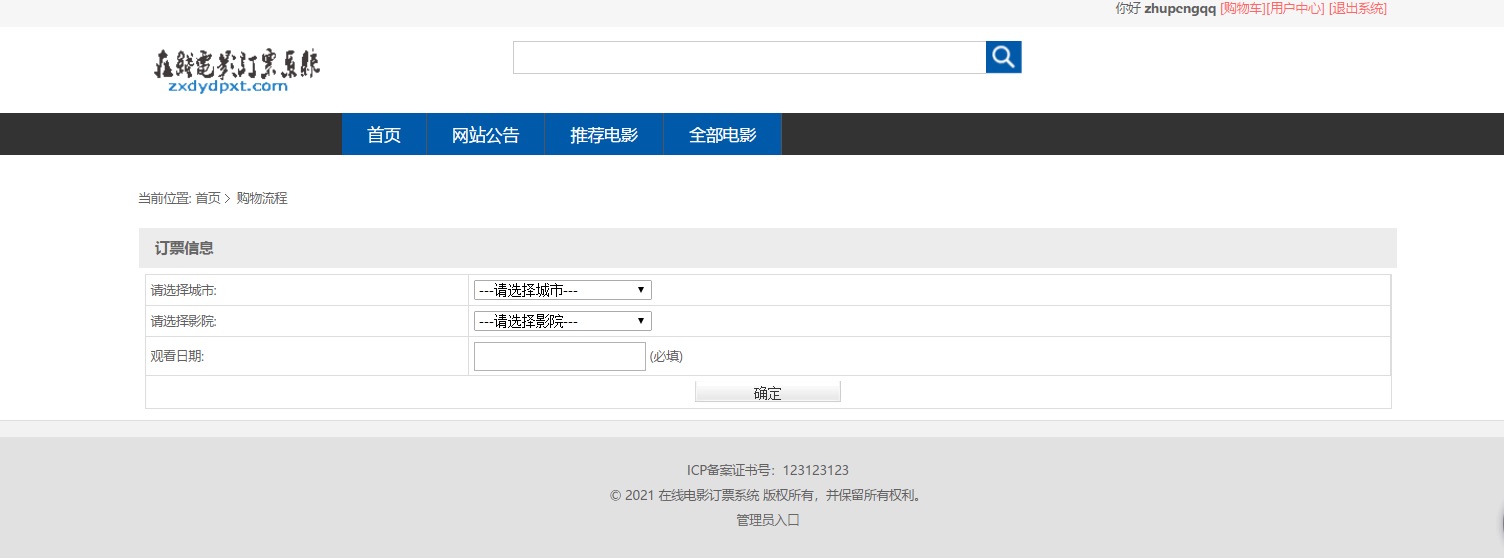Click the 首页 breadcrumb link
The width and height of the screenshot is (1504, 558).
(x=208, y=198)
